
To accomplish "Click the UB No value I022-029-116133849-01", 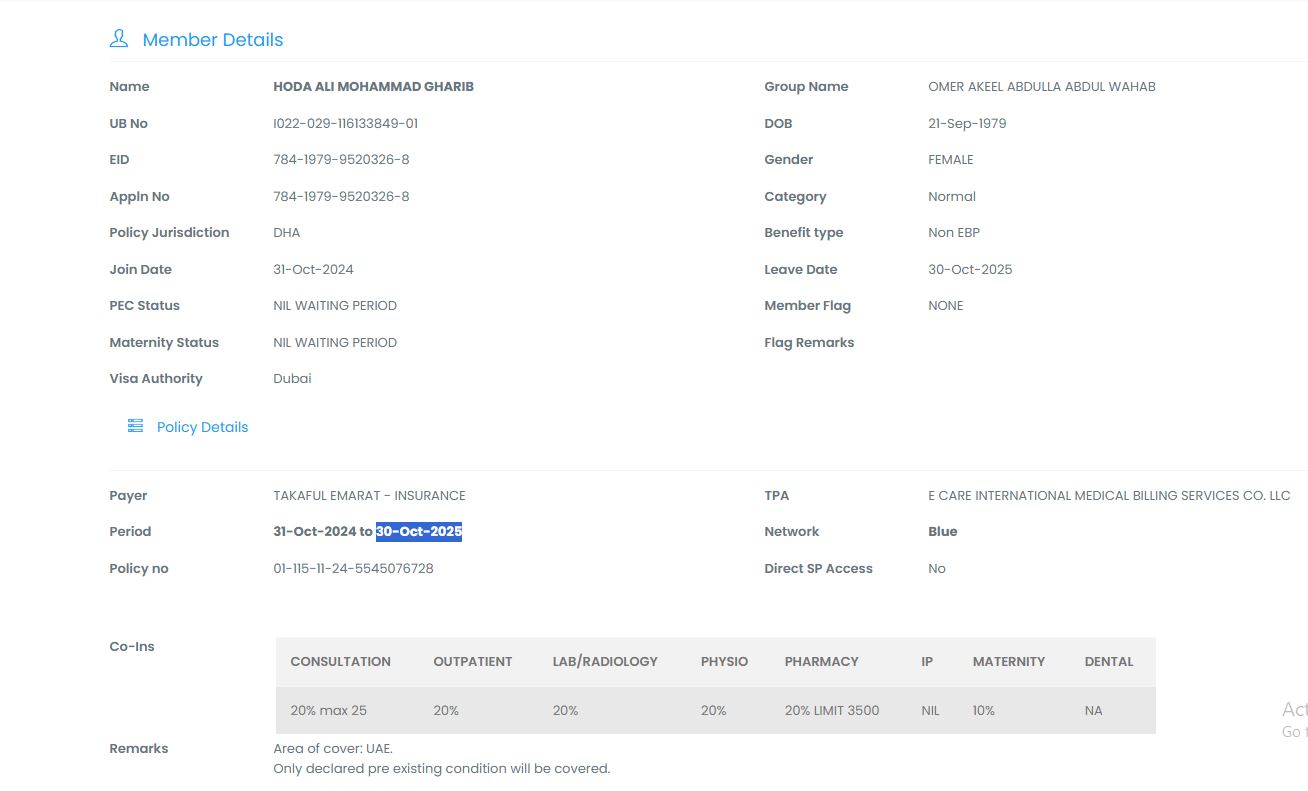I will (x=345, y=124).
